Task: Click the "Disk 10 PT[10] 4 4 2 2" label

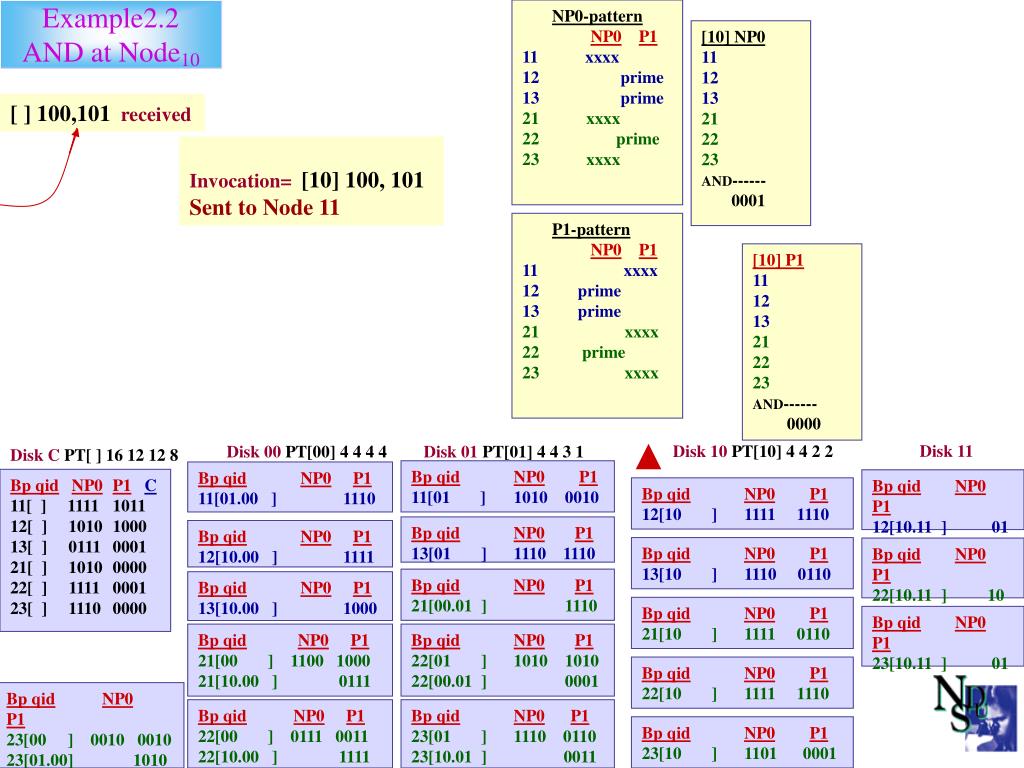Action: click(752, 452)
